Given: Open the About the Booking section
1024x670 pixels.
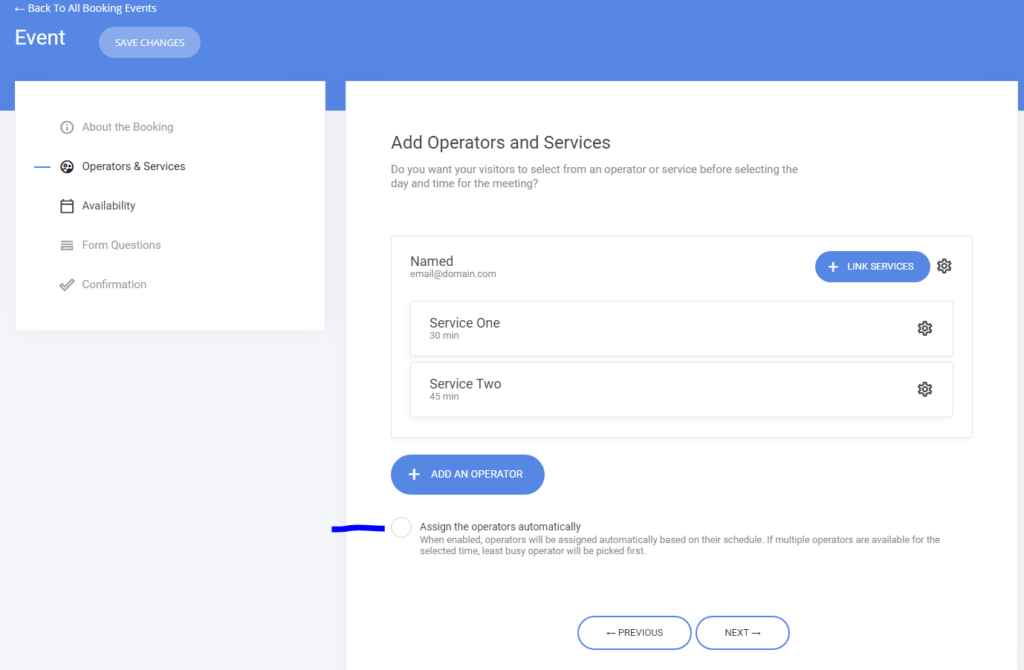Looking at the screenshot, I should pyautogui.click(x=127, y=127).
